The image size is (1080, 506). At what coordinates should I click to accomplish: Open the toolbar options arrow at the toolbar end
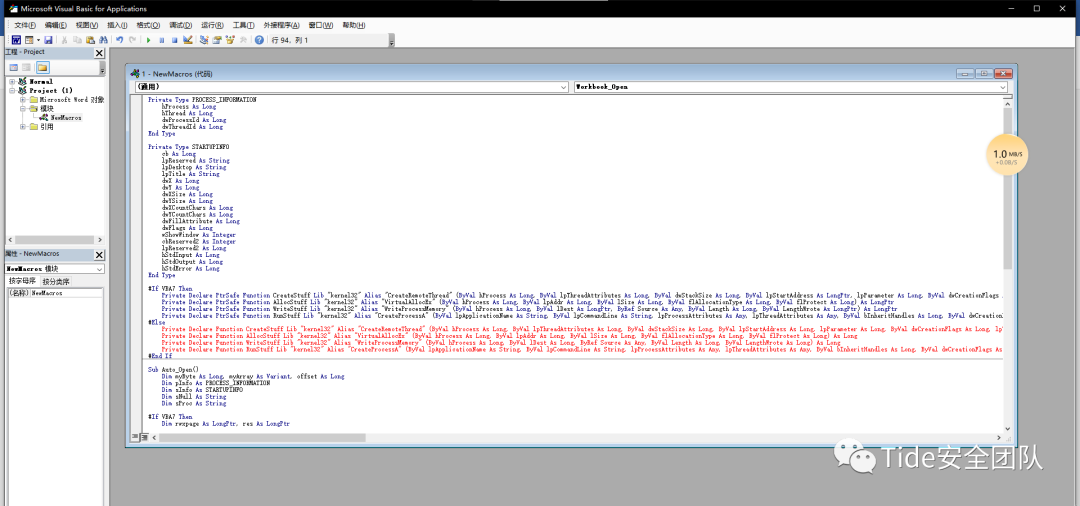tap(391, 41)
